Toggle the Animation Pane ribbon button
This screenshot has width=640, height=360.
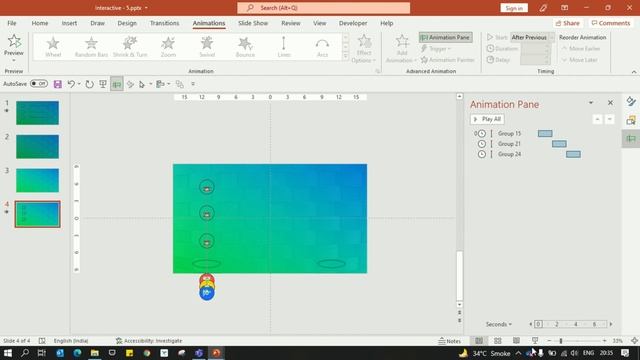tap(445, 37)
